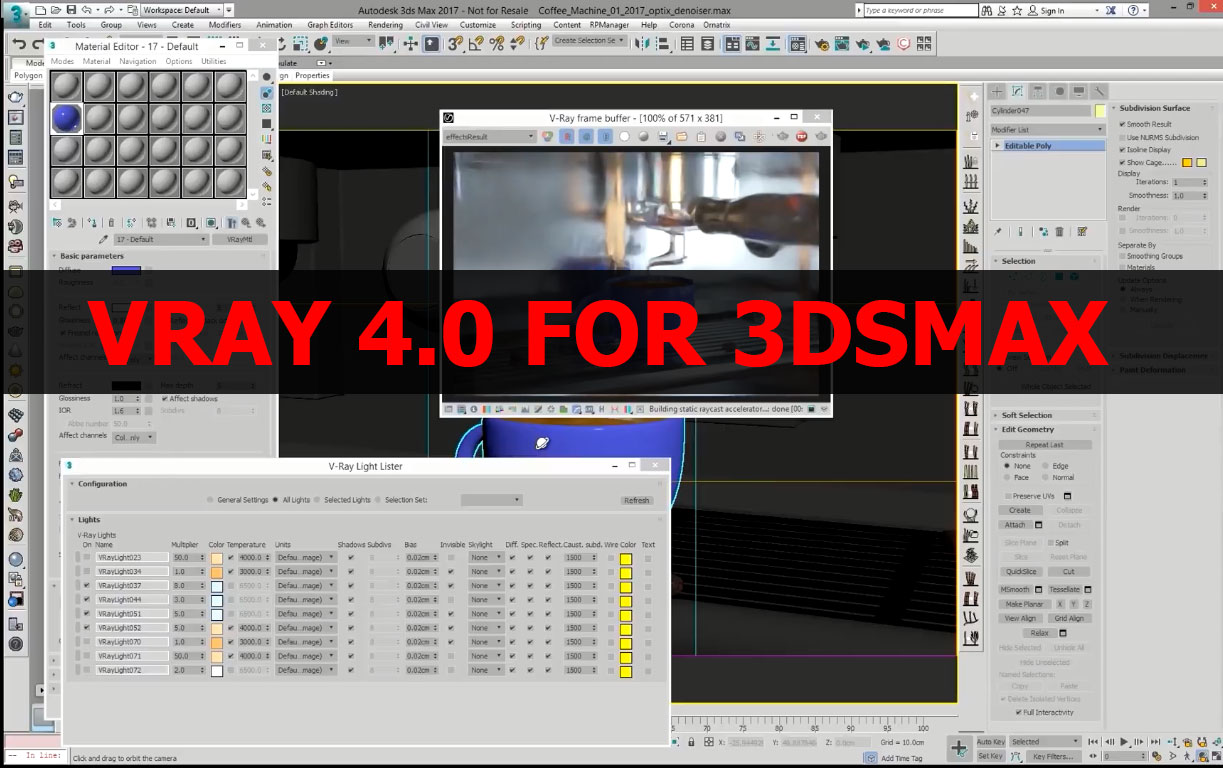The image size is (1223, 768).
Task: Open Customize menu
Action: 478,25
